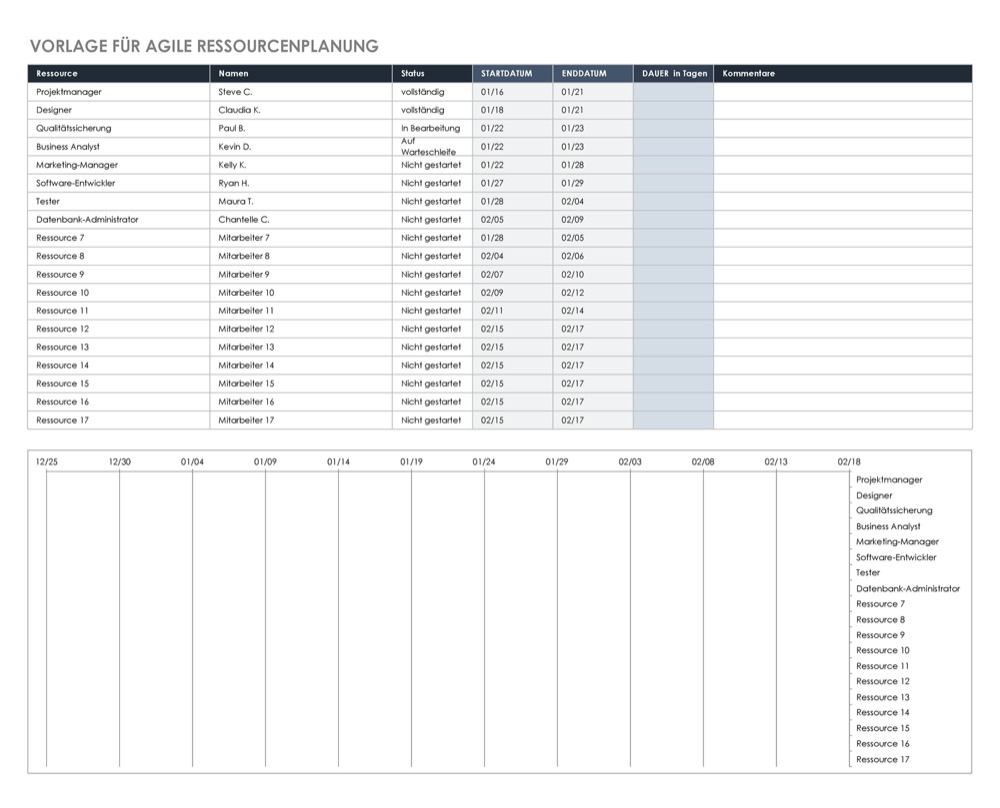Select 'Tester' label in the chart
Image resolution: width=1000 pixels, height=808 pixels.
(867, 573)
